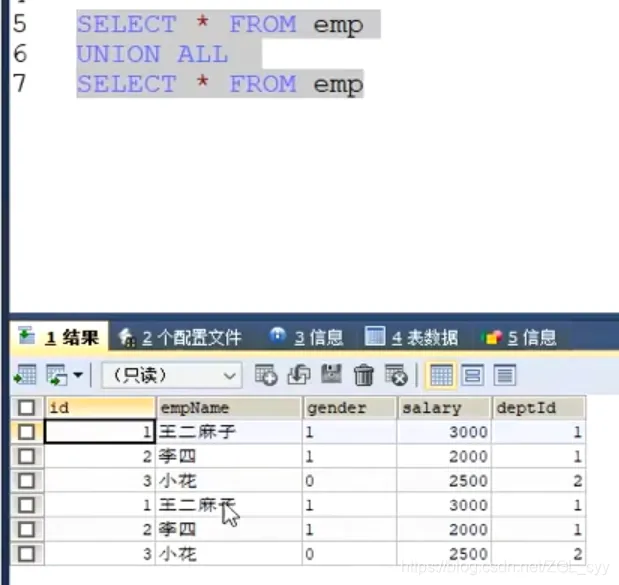Click the colored icon on the 5 信息 tab
The width and height of the screenshot is (619, 585).
pos(491,338)
